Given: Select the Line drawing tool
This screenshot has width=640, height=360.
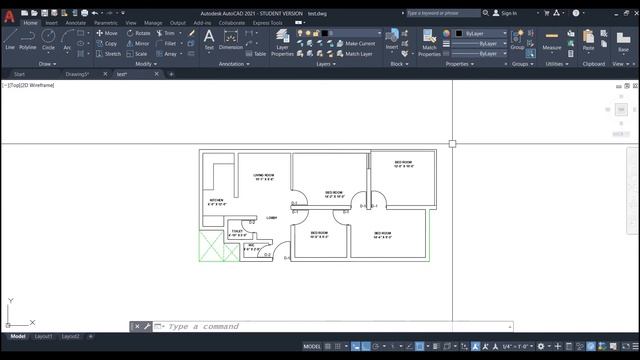Looking at the screenshot, I should [10, 40].
